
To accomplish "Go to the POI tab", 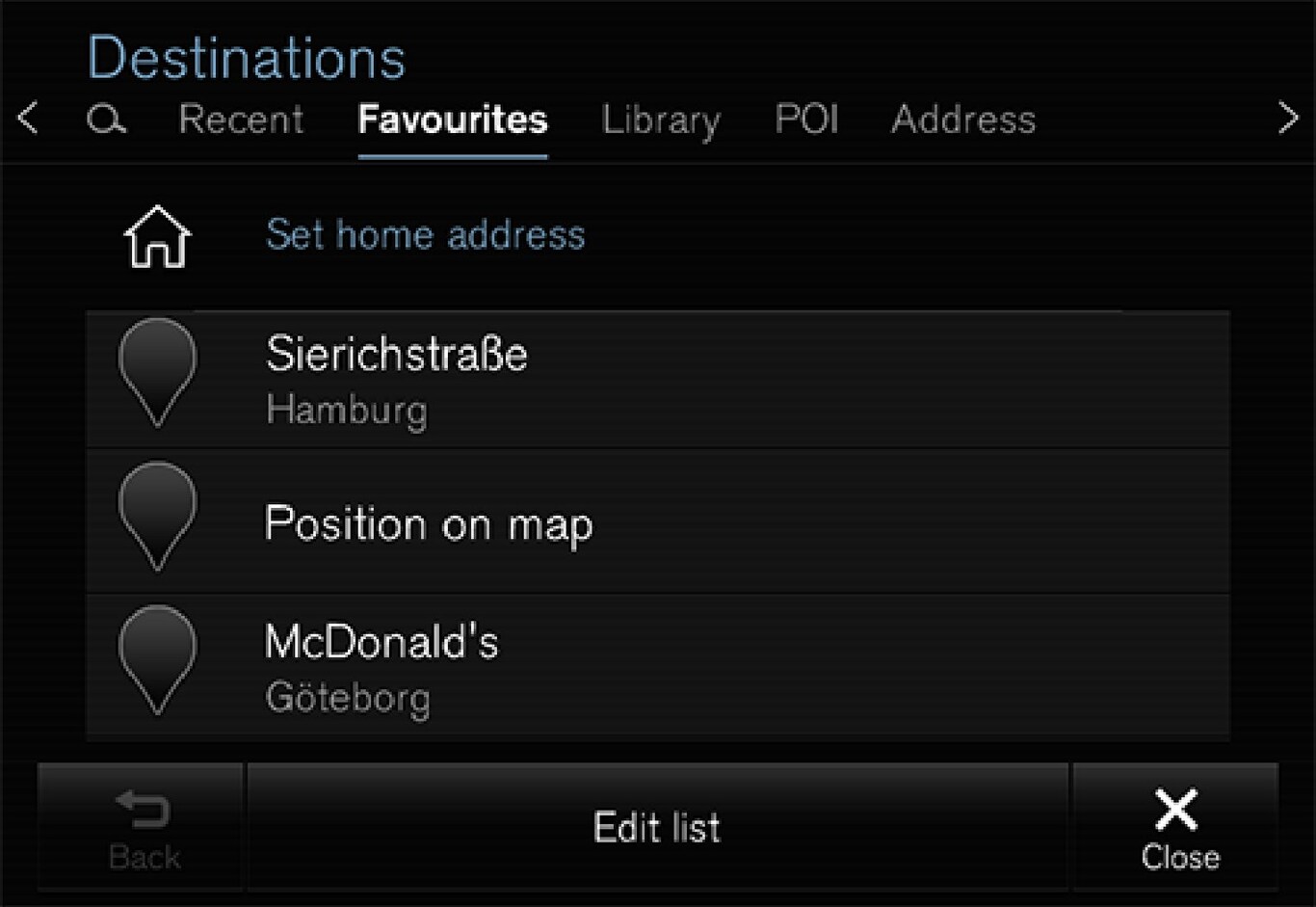I will click(x=806, y=120).
